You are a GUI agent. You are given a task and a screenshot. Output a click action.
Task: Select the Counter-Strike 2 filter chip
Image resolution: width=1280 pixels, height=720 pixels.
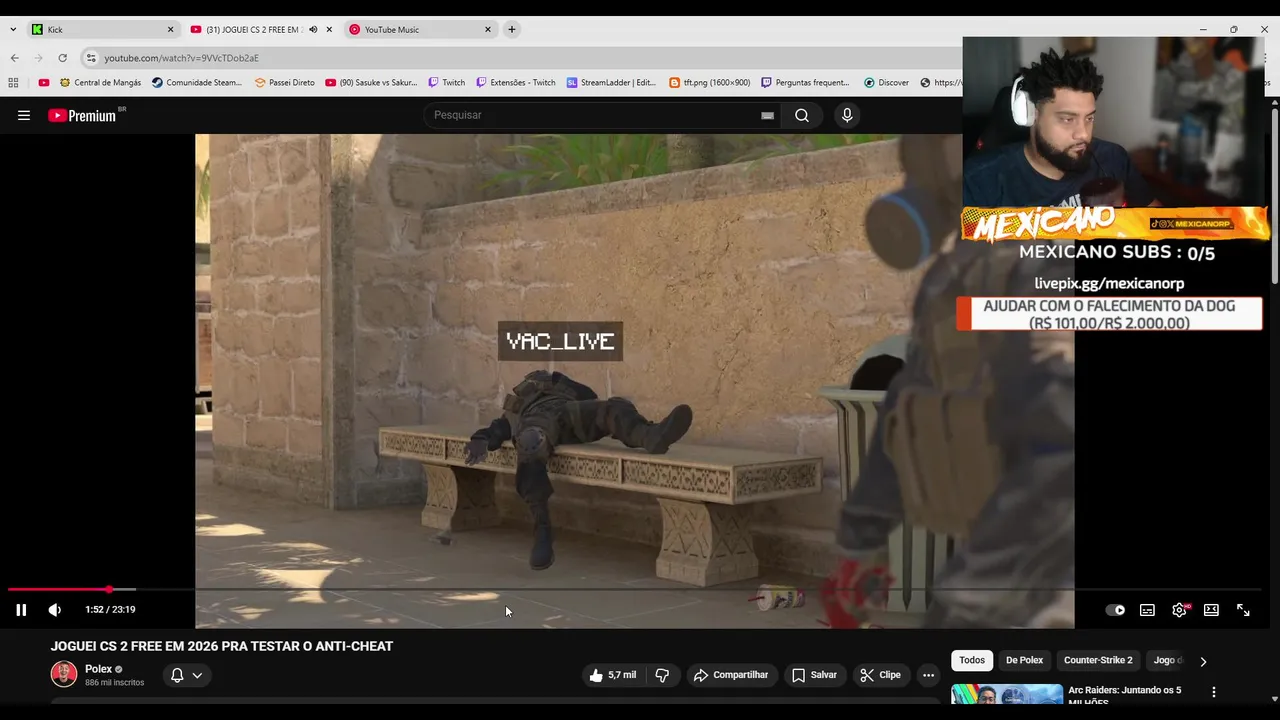(x=1098, y=660)
